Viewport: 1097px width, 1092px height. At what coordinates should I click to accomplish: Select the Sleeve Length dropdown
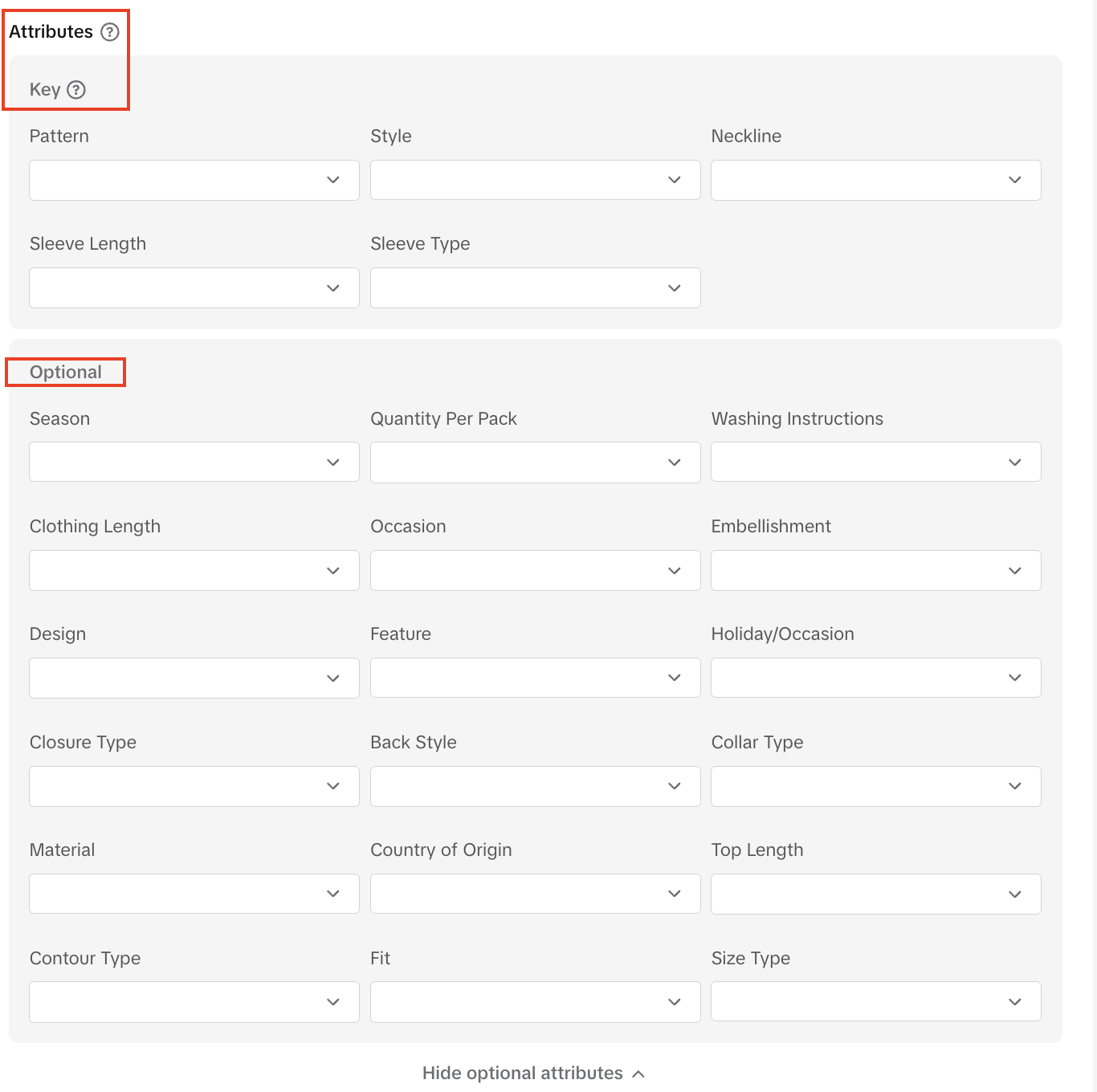[x=194, y=288]
